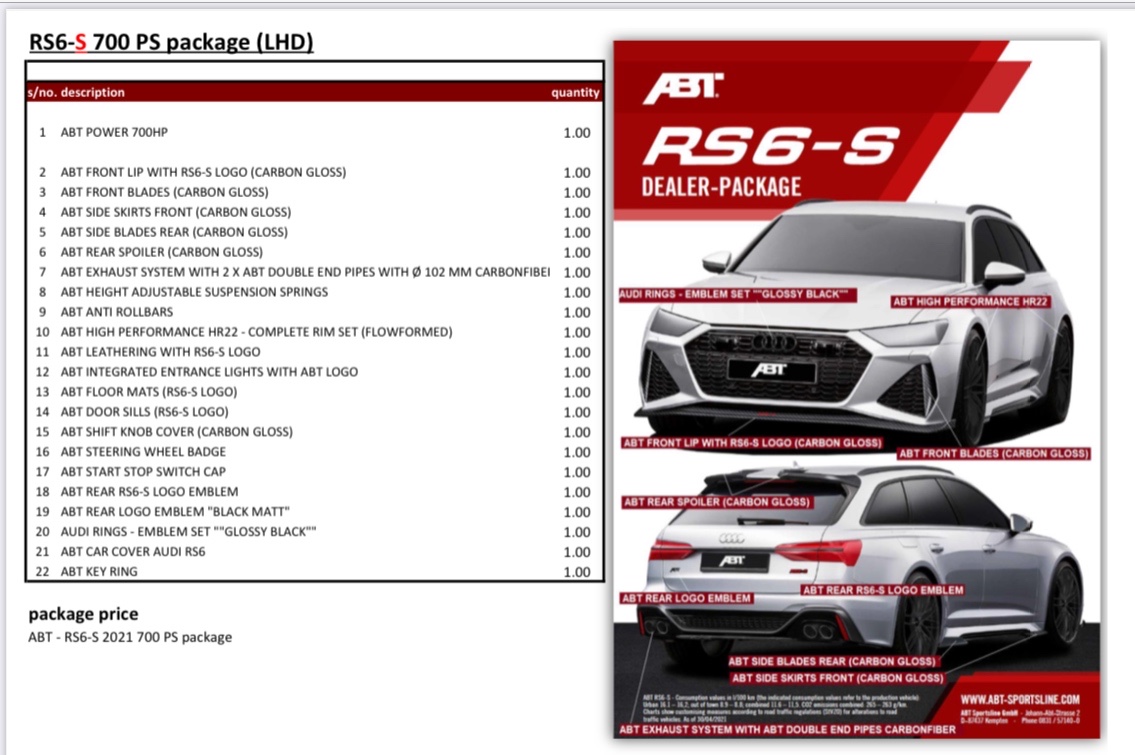Click flyer callout 'ABT REAR SPOILER (CARBON GLOSS)' beside the rear-view car
The height and width of the screenshot is (755, 1135).
717,502
